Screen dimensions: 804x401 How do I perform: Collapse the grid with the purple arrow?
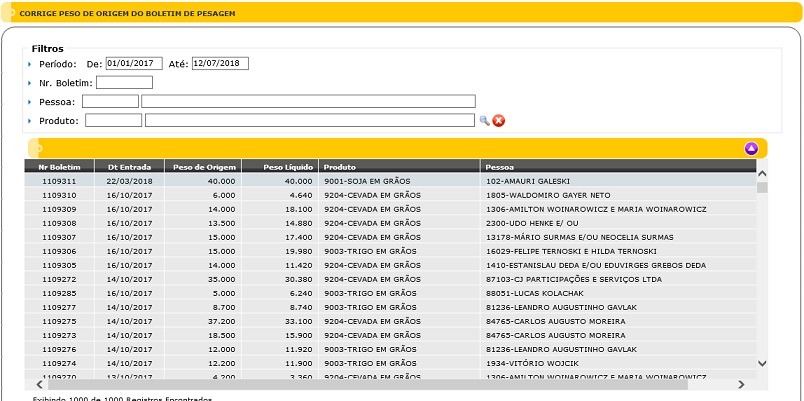751,149
